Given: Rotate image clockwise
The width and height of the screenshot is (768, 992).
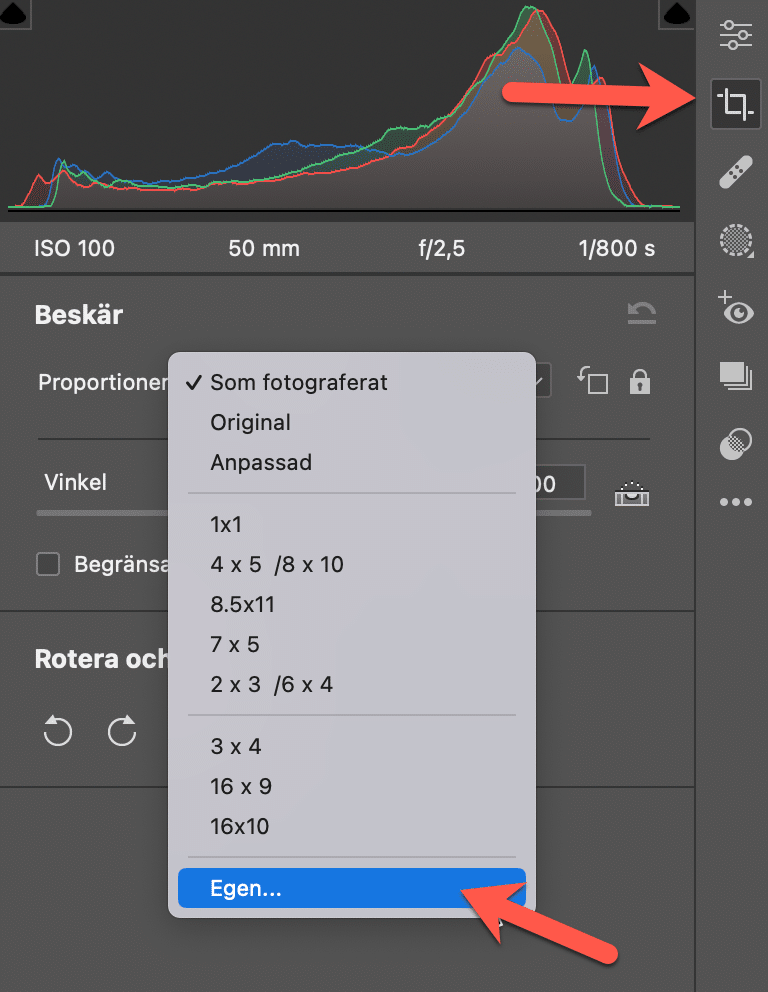Looking at the screenshot, I should pyautogui.click(x=122, y=732).
